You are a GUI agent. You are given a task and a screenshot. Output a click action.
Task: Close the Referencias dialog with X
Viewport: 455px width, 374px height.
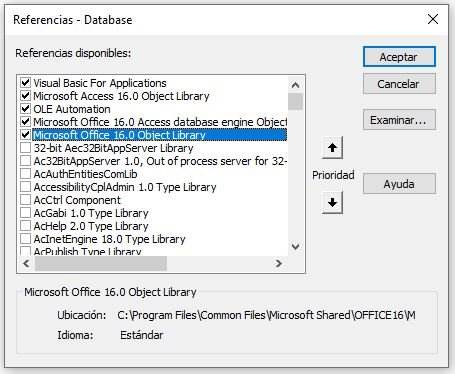(x=433, y=19)
